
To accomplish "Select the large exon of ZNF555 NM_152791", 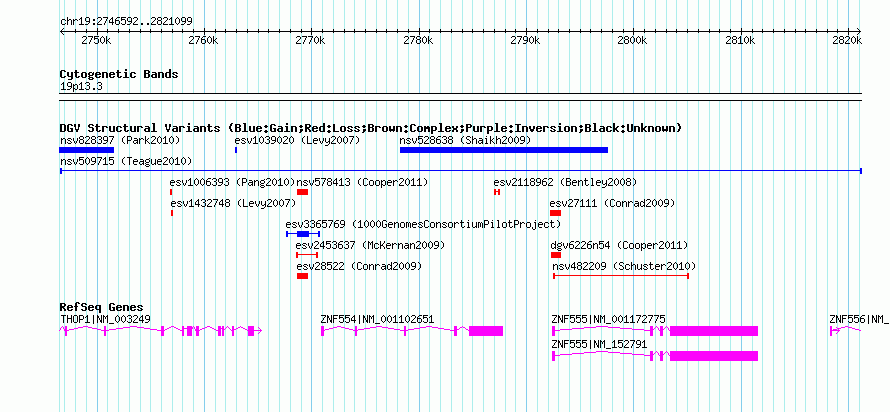I will (x=714, y=356).
